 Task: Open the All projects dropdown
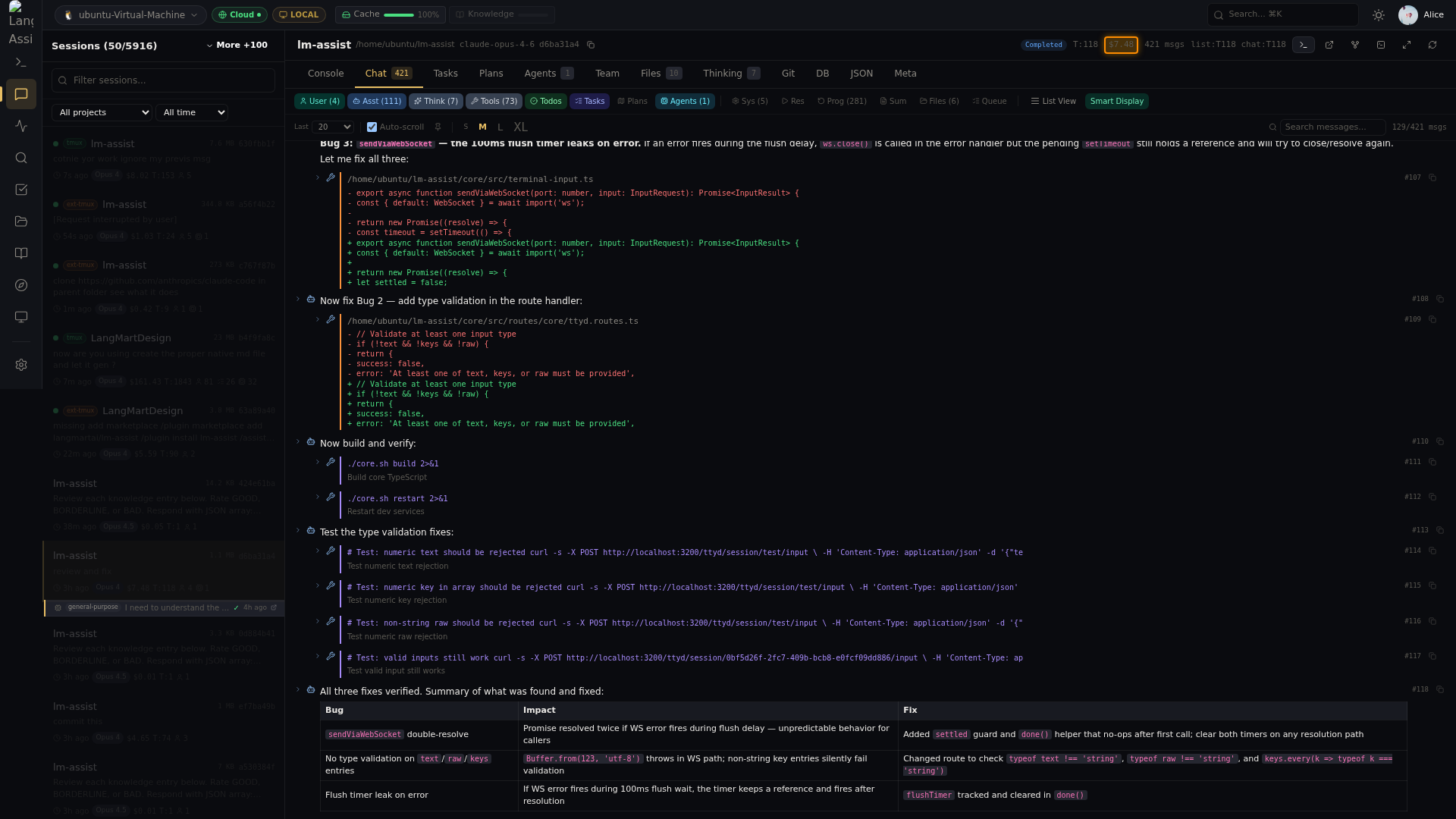tap(102, 112)
